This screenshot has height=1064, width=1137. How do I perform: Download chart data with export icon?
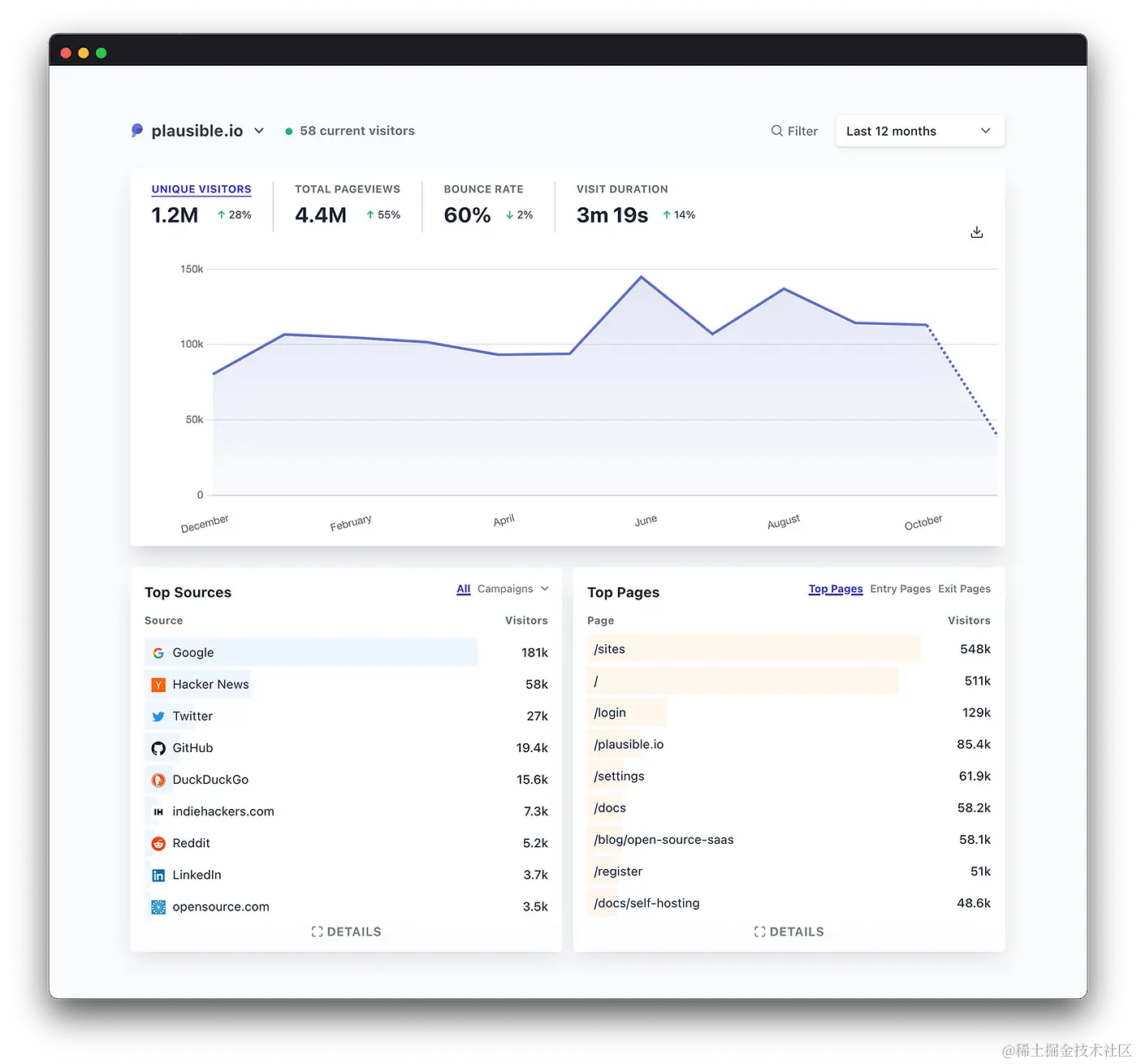(977, 232)
